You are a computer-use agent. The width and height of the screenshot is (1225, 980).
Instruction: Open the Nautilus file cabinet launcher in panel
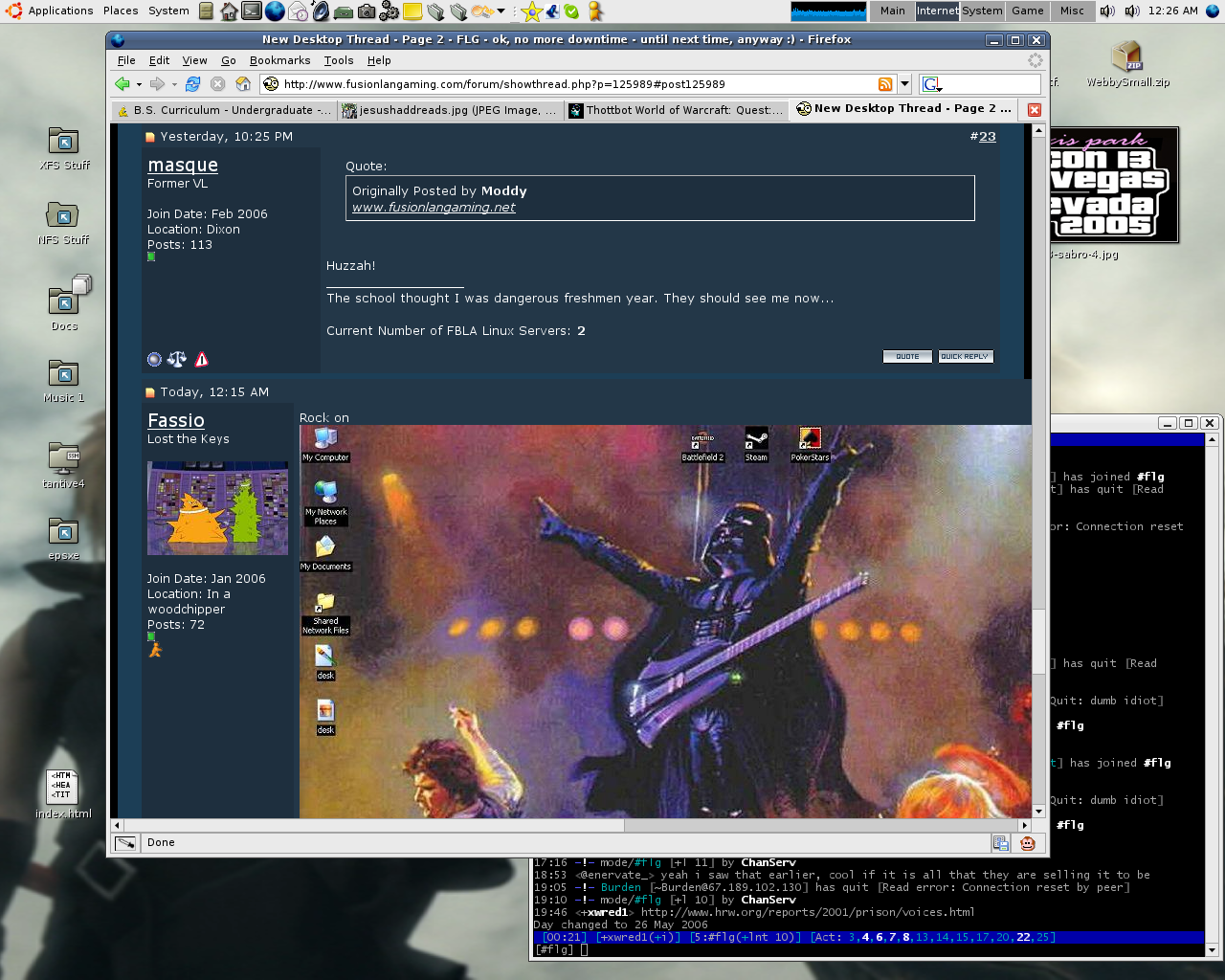pos(206,11)
